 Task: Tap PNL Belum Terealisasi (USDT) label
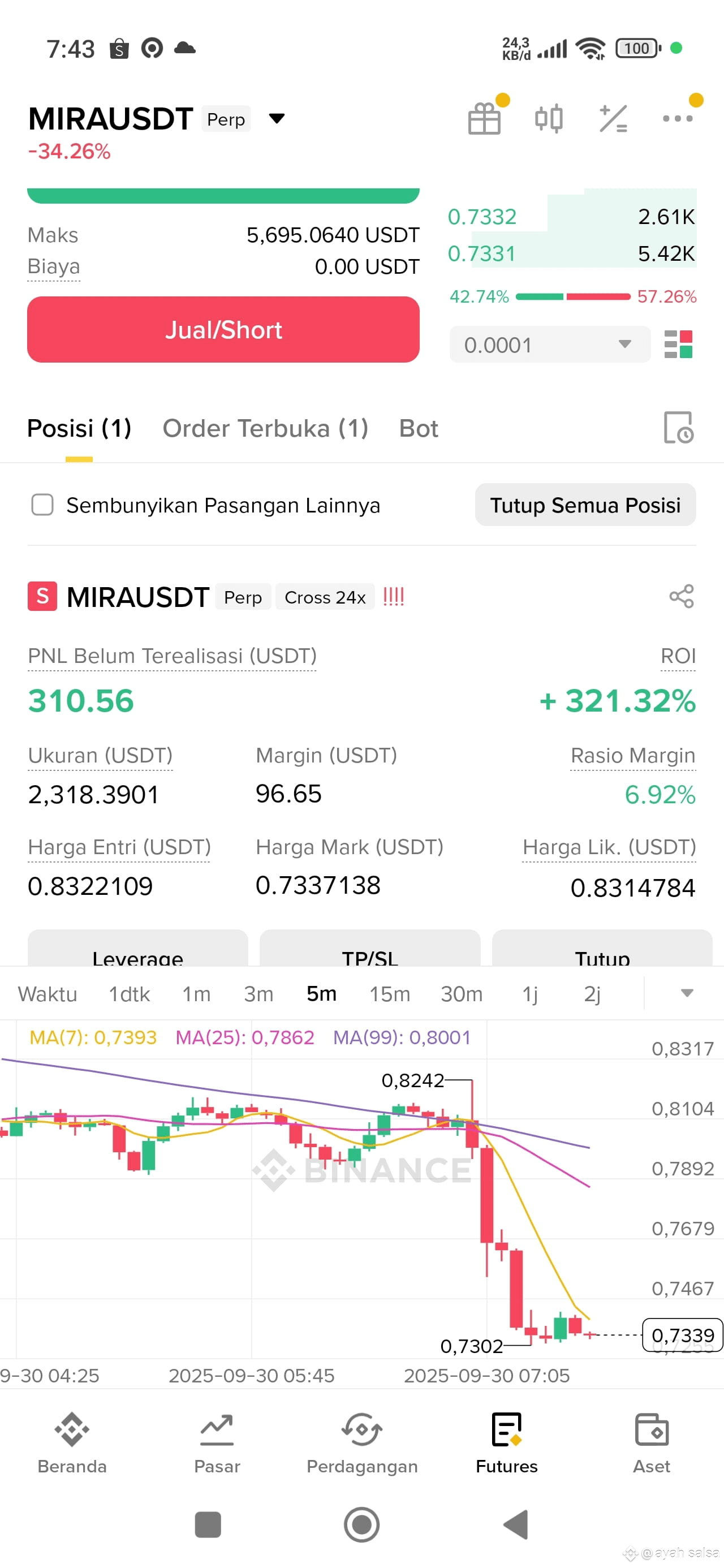[173, 656]
